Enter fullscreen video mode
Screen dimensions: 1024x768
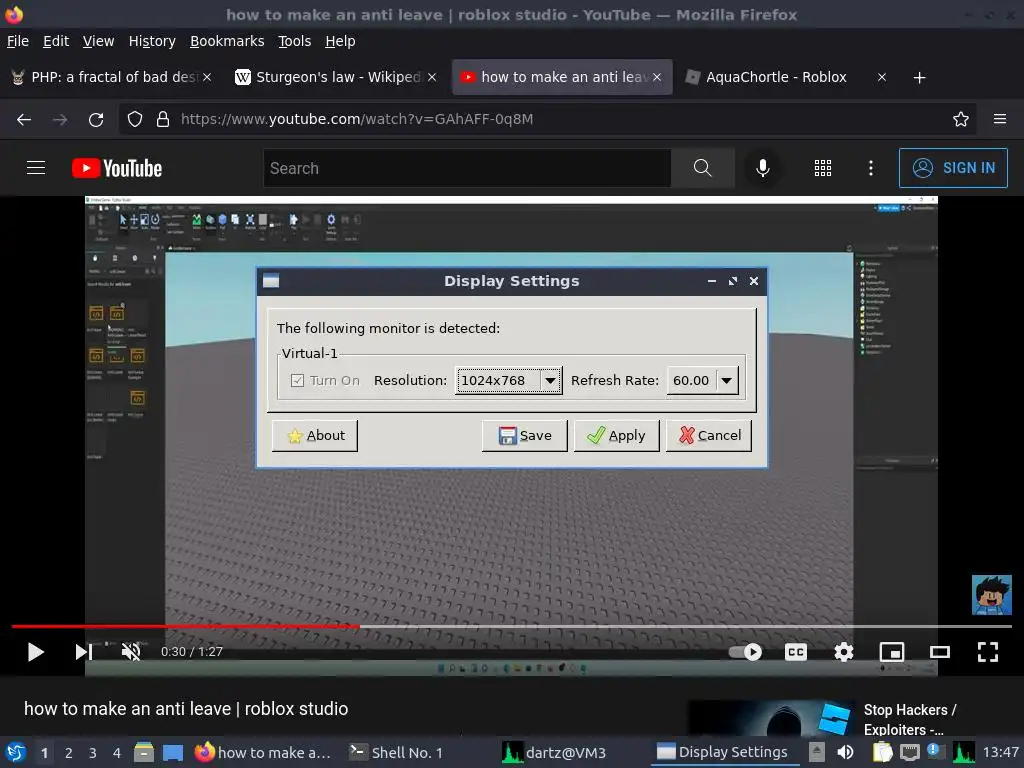click(987, 652)
